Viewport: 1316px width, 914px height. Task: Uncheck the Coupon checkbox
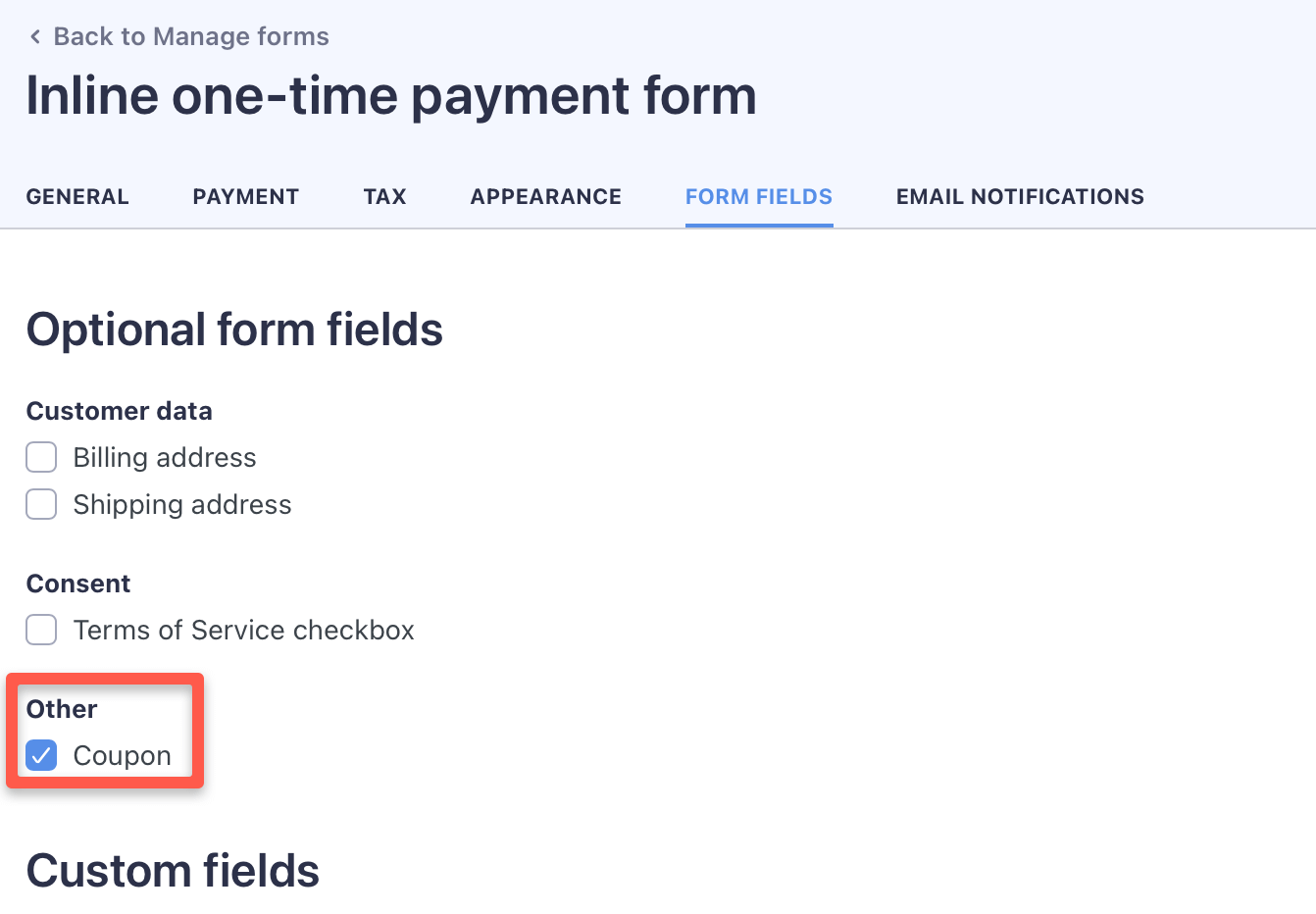41,755
